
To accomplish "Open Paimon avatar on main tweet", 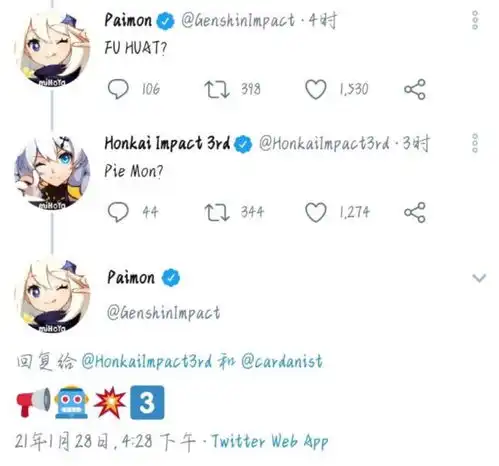I will click(52, 296).
